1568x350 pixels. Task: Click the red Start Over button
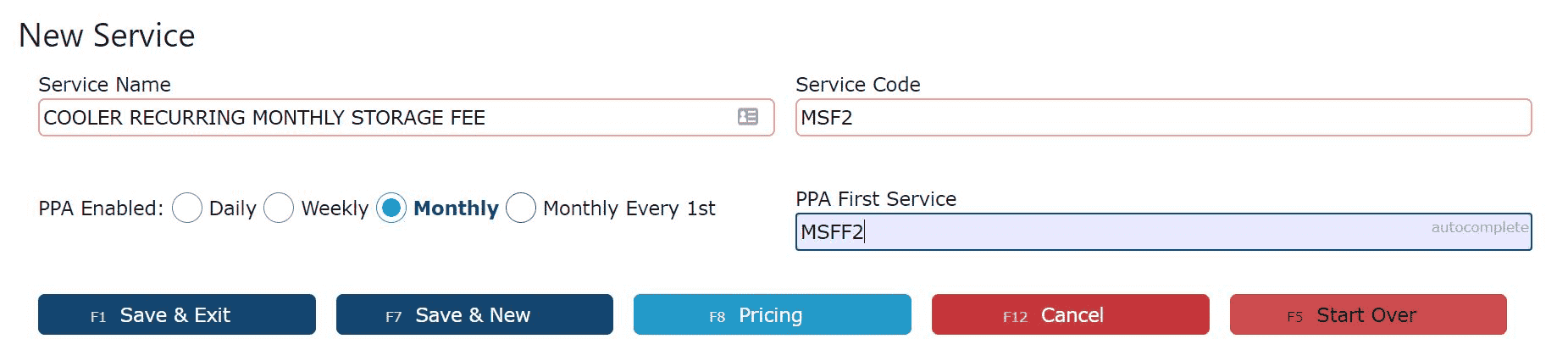(1368, 314)
